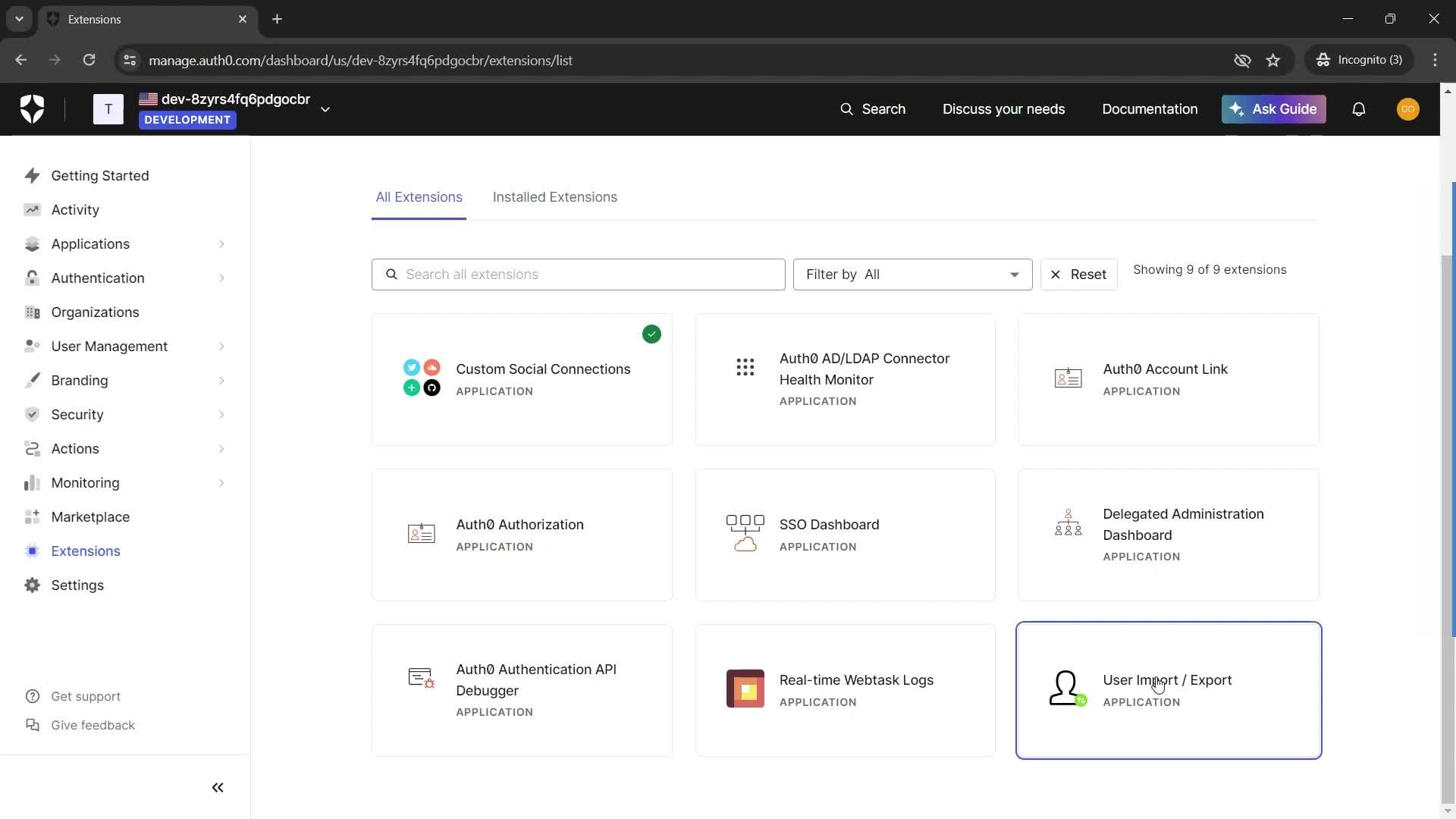Viewport: 1456px width, 819px height.
Task: Open the Filter by All dropdown
Action: [x=912, y=275]
